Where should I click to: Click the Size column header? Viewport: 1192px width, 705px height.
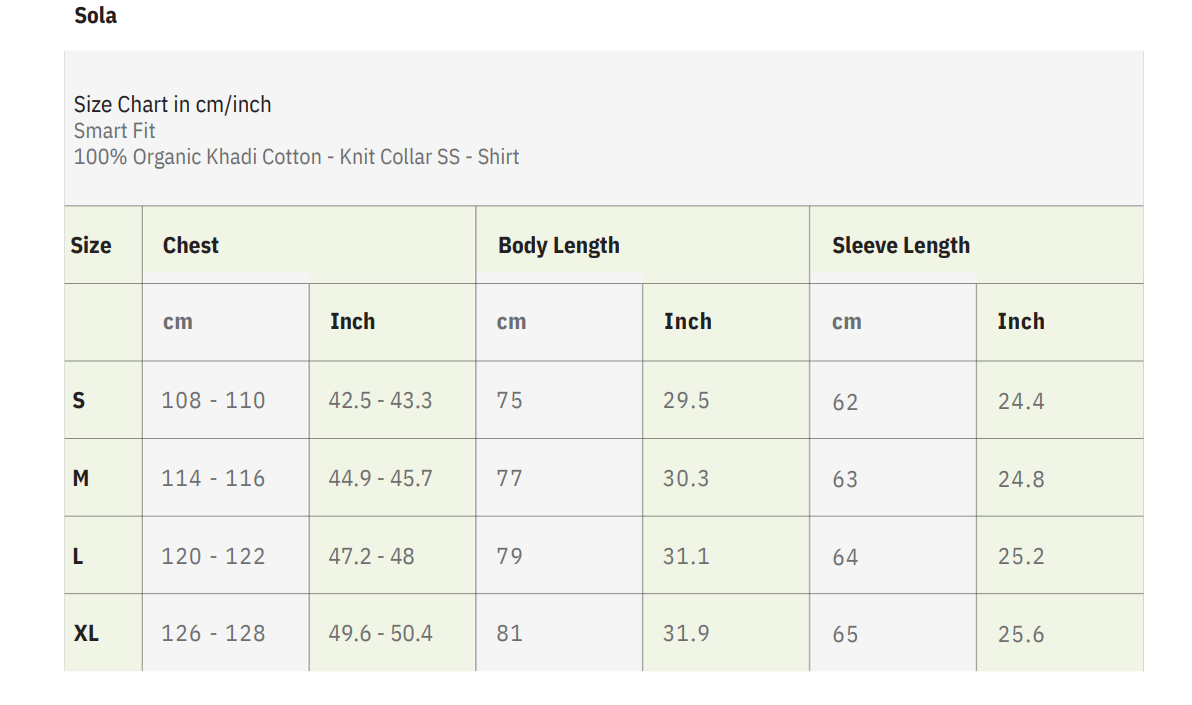[91, 246]
